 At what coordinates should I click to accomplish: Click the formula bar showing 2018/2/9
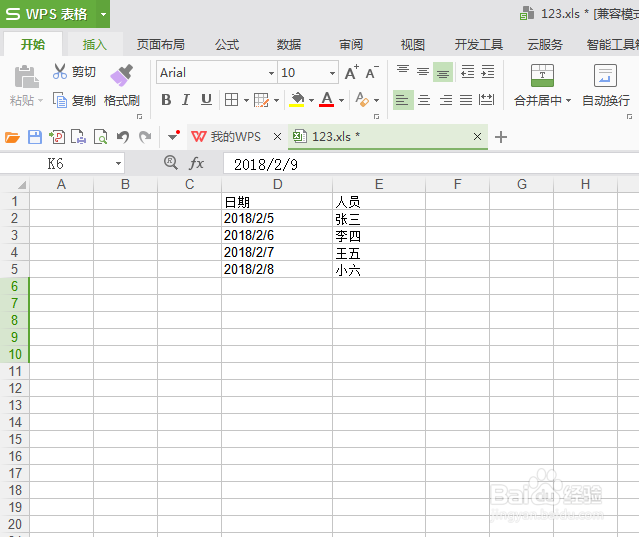tap(431, 164)
